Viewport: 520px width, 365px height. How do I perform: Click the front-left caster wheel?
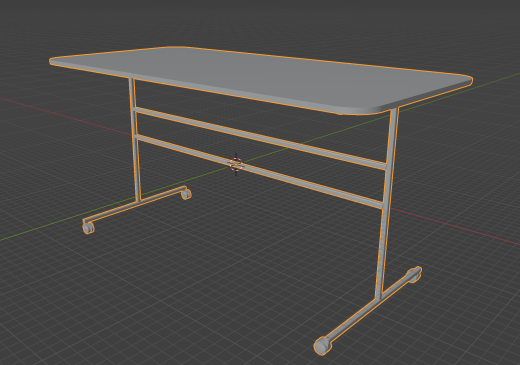[x=88, y=228]
